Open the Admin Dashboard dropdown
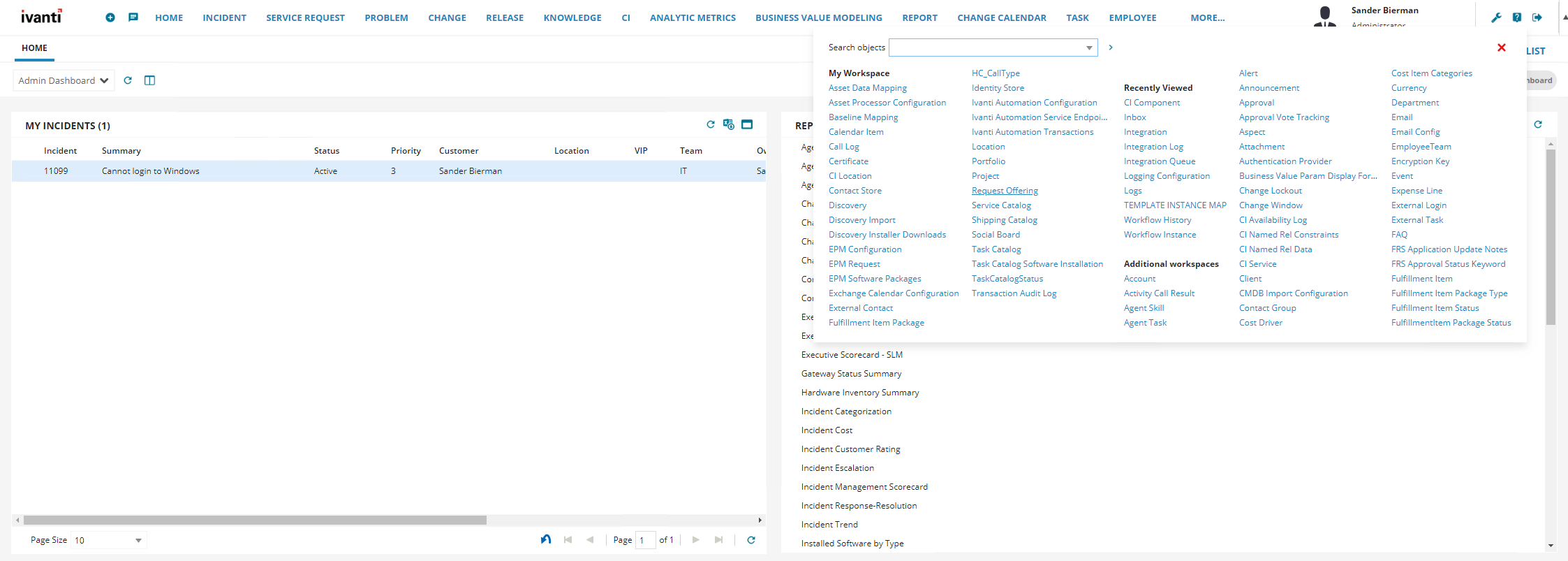 tap(64, 80)
